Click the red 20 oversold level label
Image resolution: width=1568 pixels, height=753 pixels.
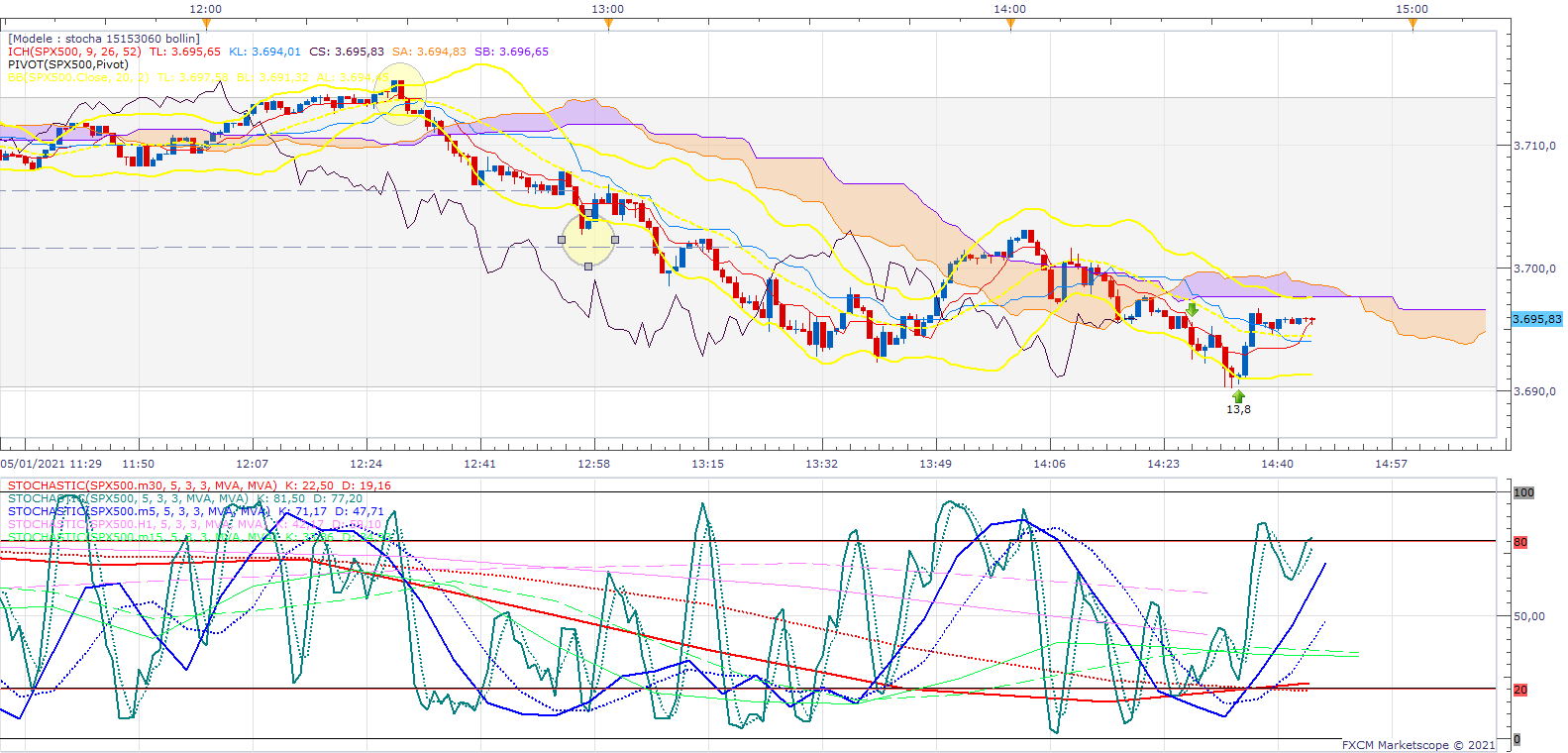(x=1520, y=690)
